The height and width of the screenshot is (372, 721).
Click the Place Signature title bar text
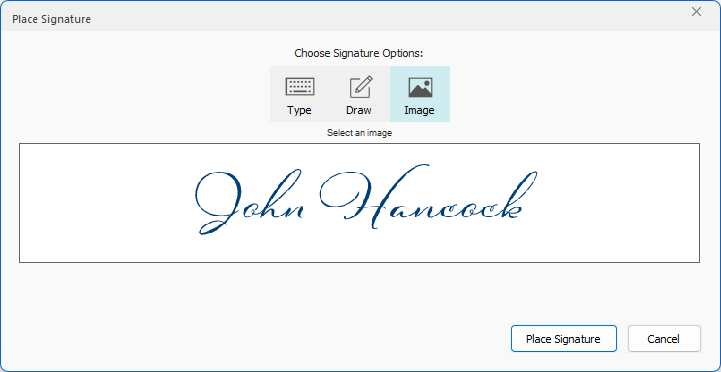52,19
